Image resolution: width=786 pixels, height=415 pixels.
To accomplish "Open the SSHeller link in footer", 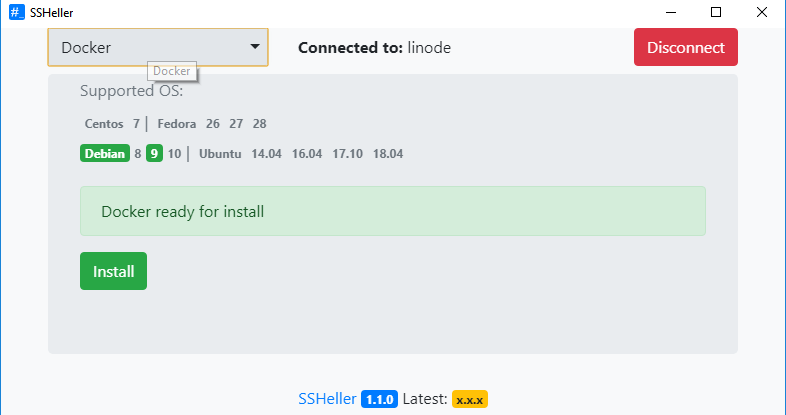I will (327, 399).
